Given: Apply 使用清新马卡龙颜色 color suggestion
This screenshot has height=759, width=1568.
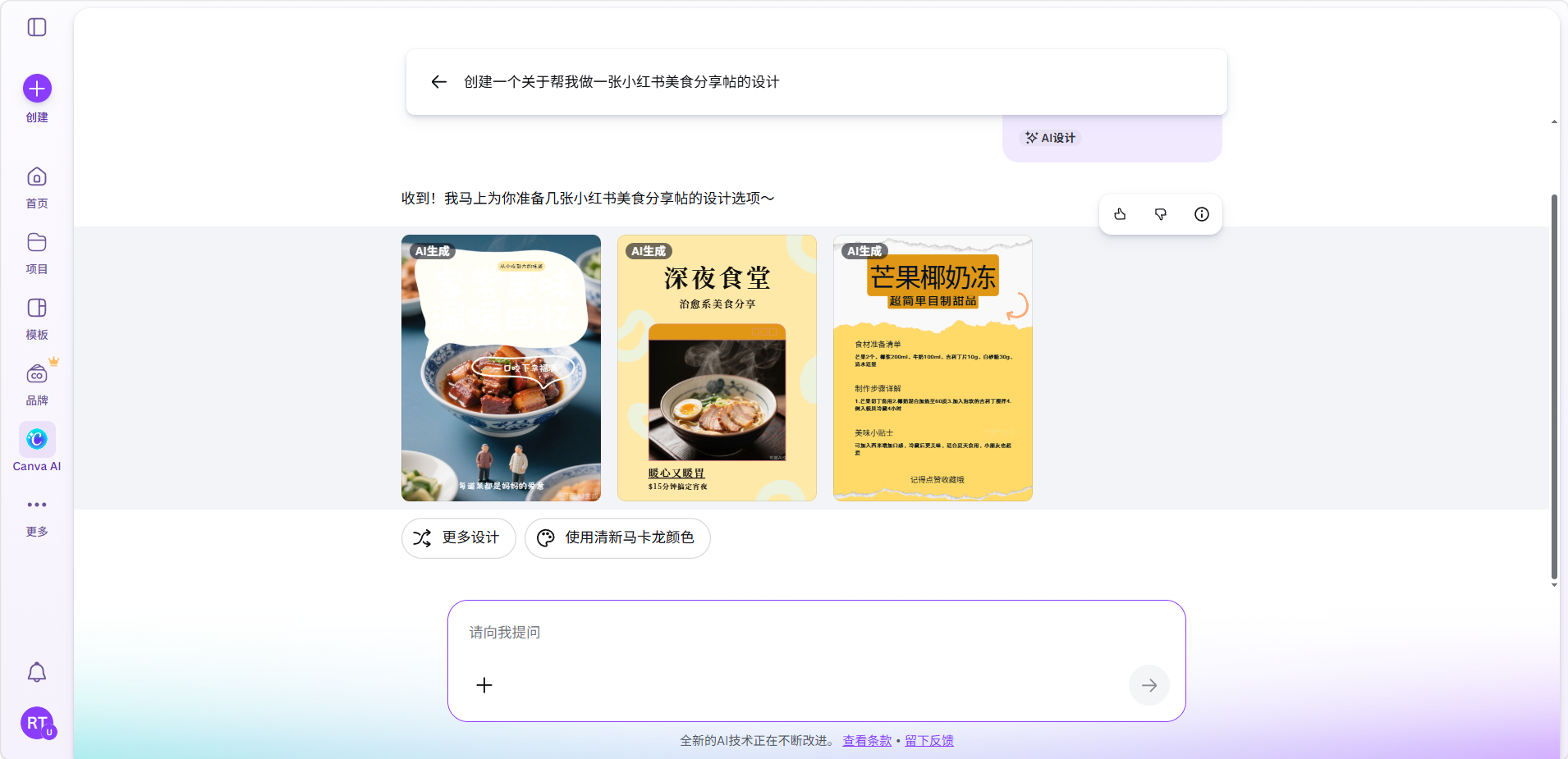Looking at the screenshot, I should 617,537.
